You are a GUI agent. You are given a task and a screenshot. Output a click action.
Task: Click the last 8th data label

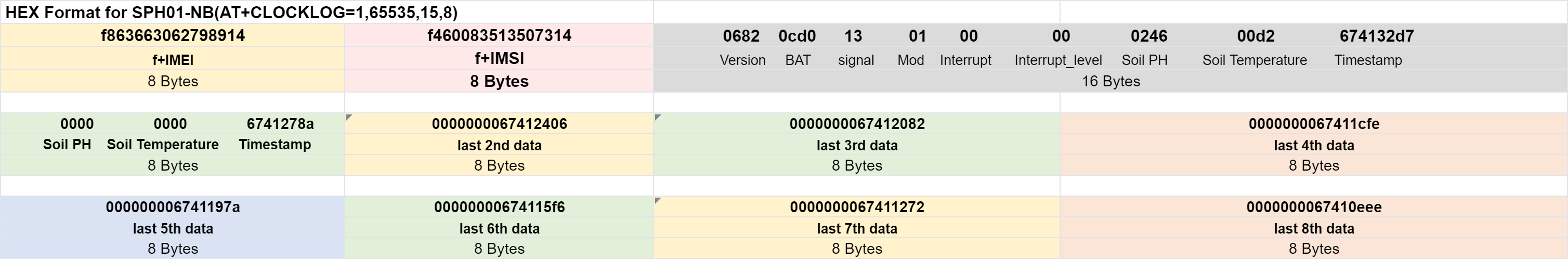tap(1314, 228)
